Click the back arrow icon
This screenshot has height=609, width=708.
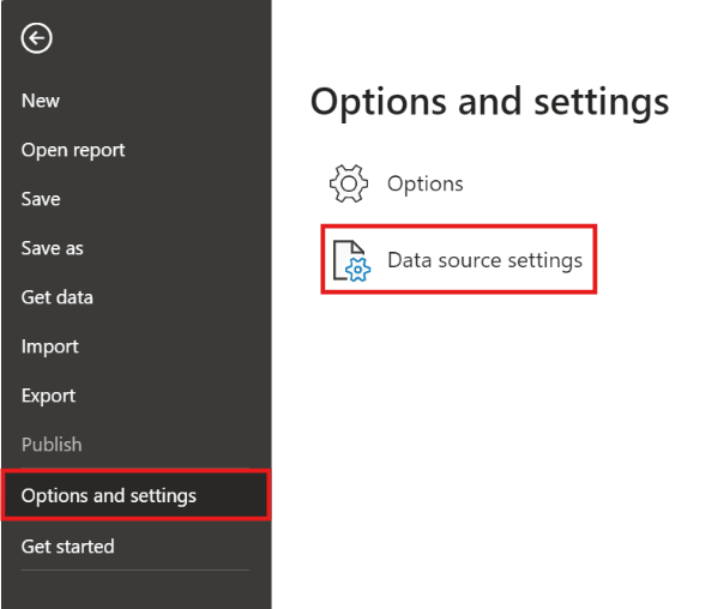pyautogui.click(x=38, y=39)
